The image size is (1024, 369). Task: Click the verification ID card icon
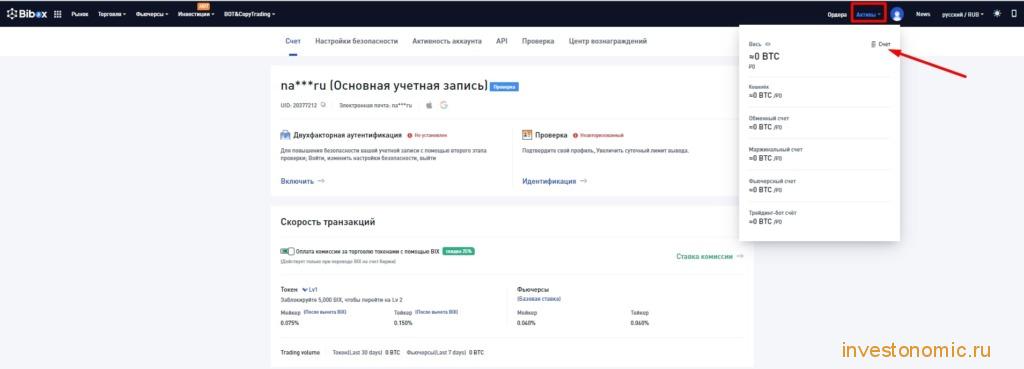(527, 135)
